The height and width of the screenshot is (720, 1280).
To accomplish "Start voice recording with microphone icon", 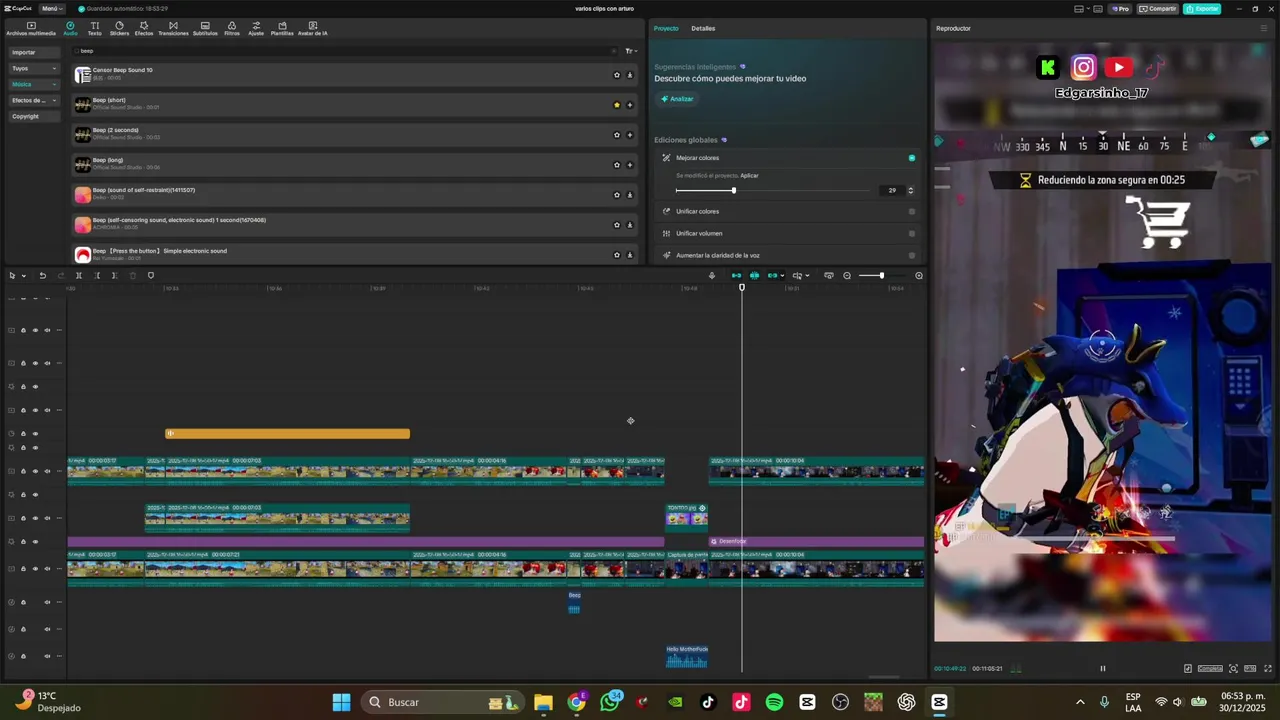I will [712, 276].
